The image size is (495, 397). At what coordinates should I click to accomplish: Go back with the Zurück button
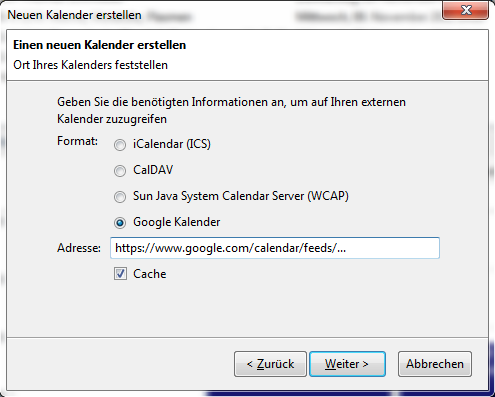pos(270,364)
